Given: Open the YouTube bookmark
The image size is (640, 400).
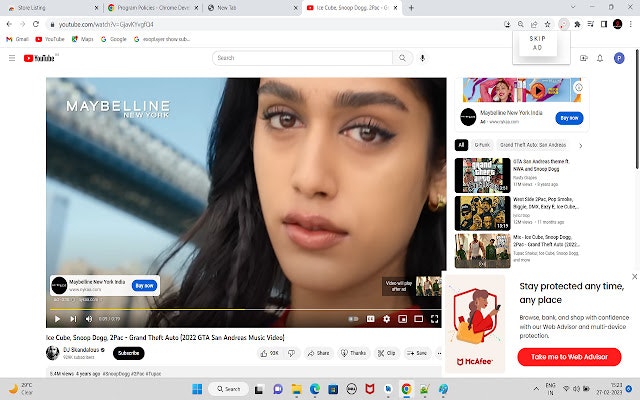Looking at the screenshot, I should (x=50, y=39).
